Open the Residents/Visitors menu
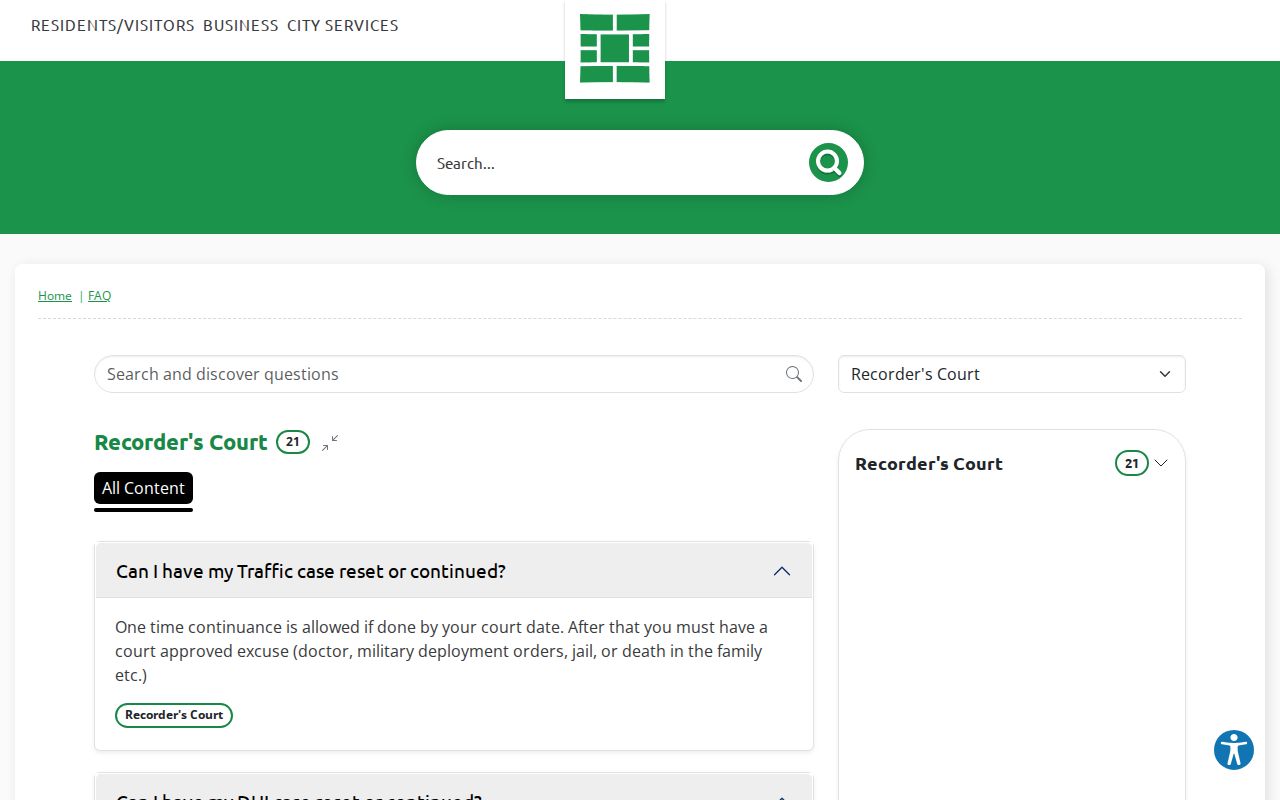This screenshot has height=800, width=1280. pyautogui.click(x=113, y=26)
